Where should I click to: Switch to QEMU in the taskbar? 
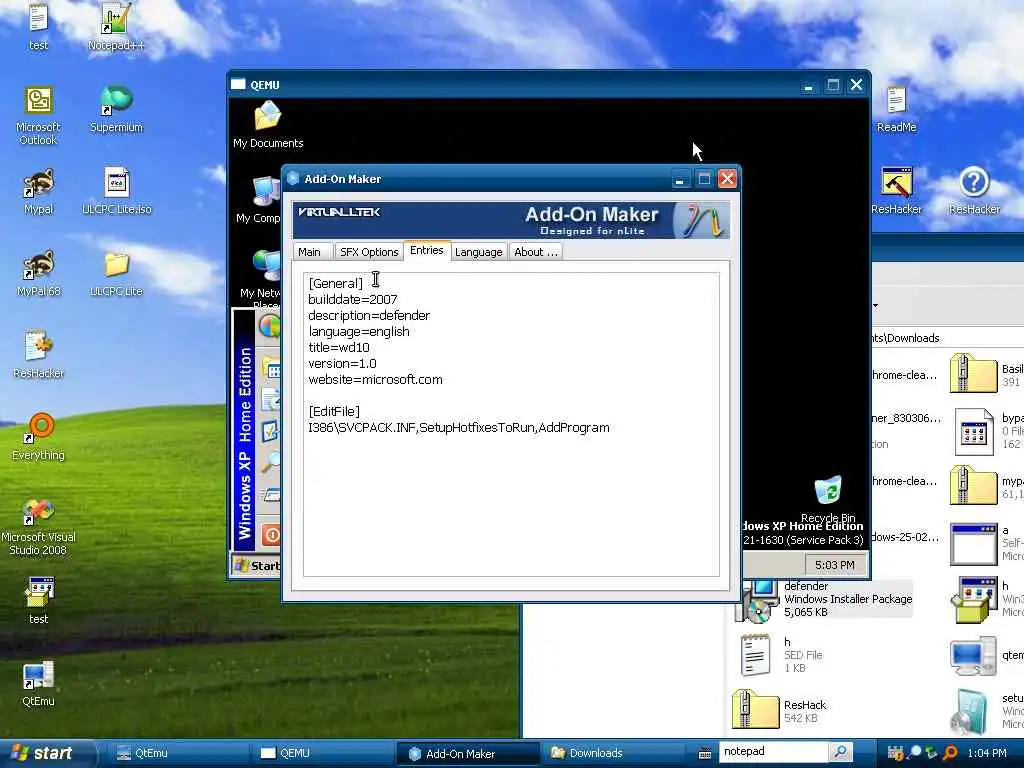tap(323, 754)
